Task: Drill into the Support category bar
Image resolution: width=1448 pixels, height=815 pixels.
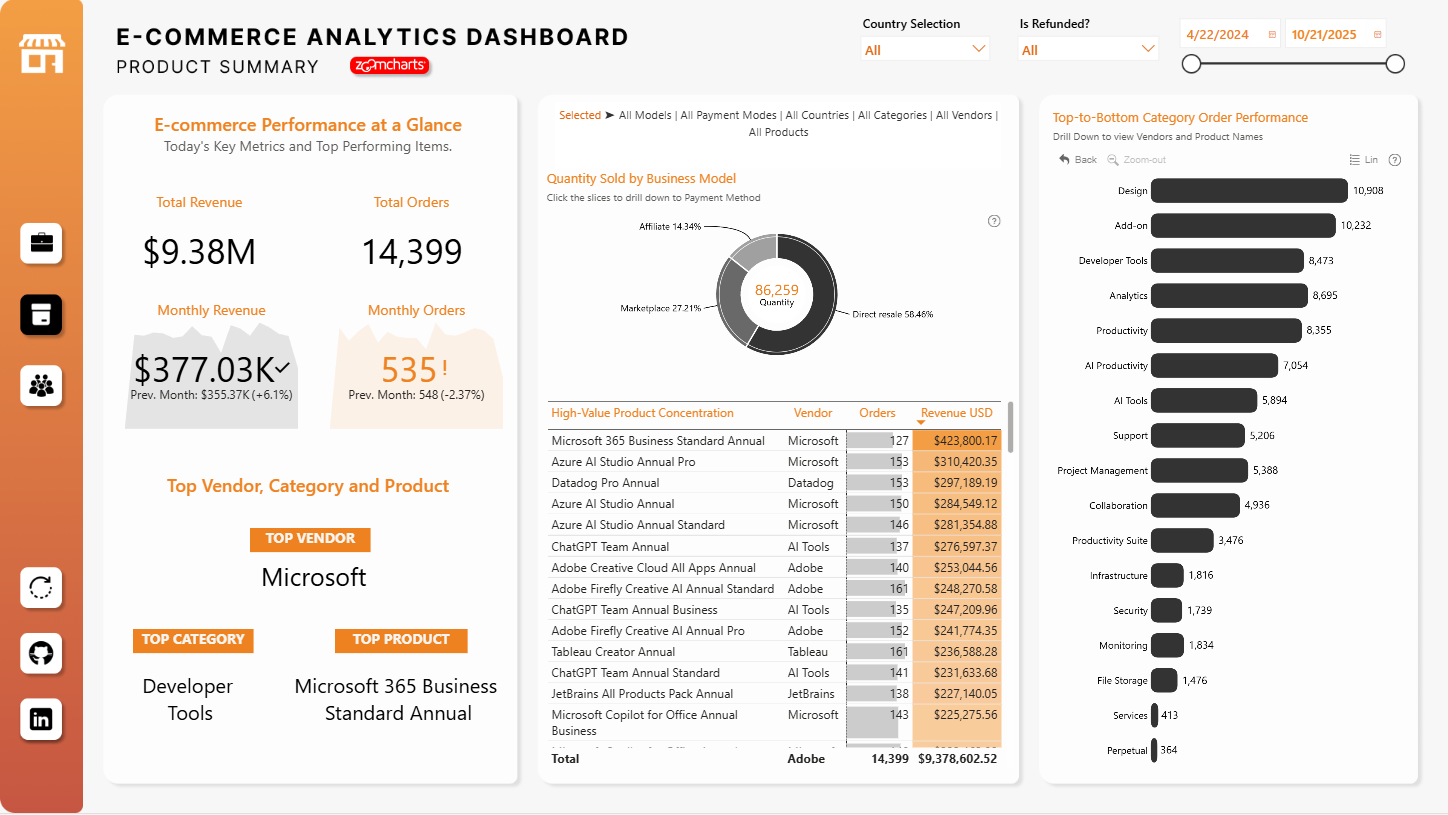Action: (1198, 435)
